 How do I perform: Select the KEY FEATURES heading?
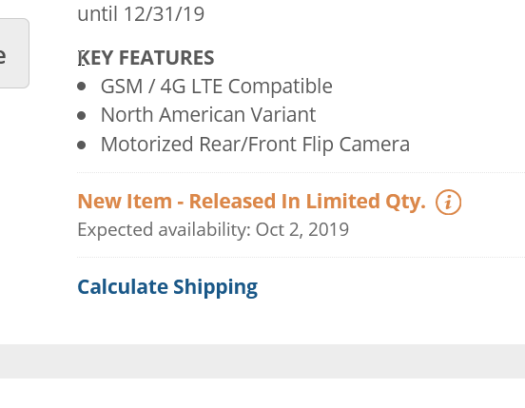tap(146, 58)
